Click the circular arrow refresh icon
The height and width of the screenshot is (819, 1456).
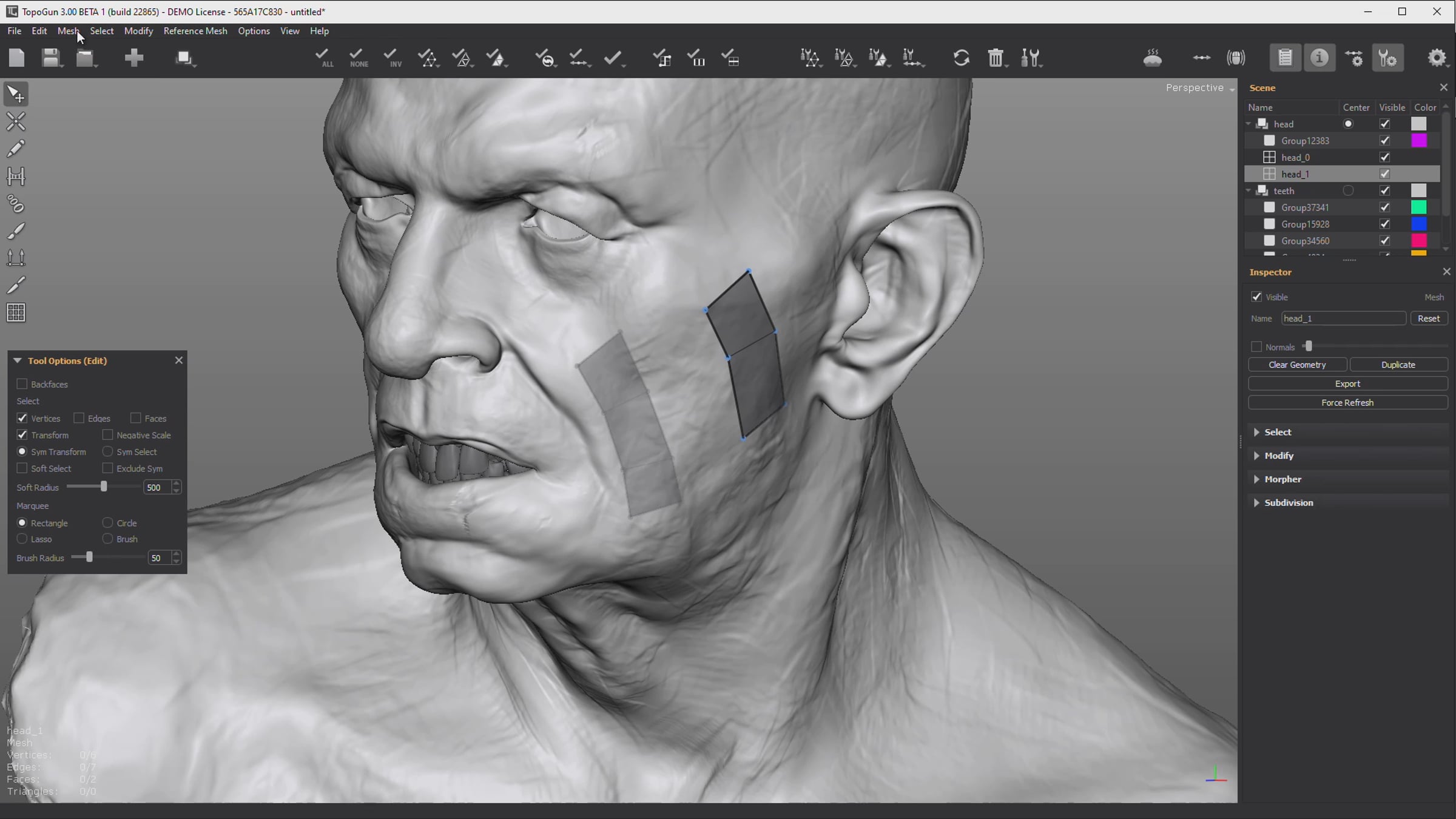pyautogui.click(x=961, y=58)
